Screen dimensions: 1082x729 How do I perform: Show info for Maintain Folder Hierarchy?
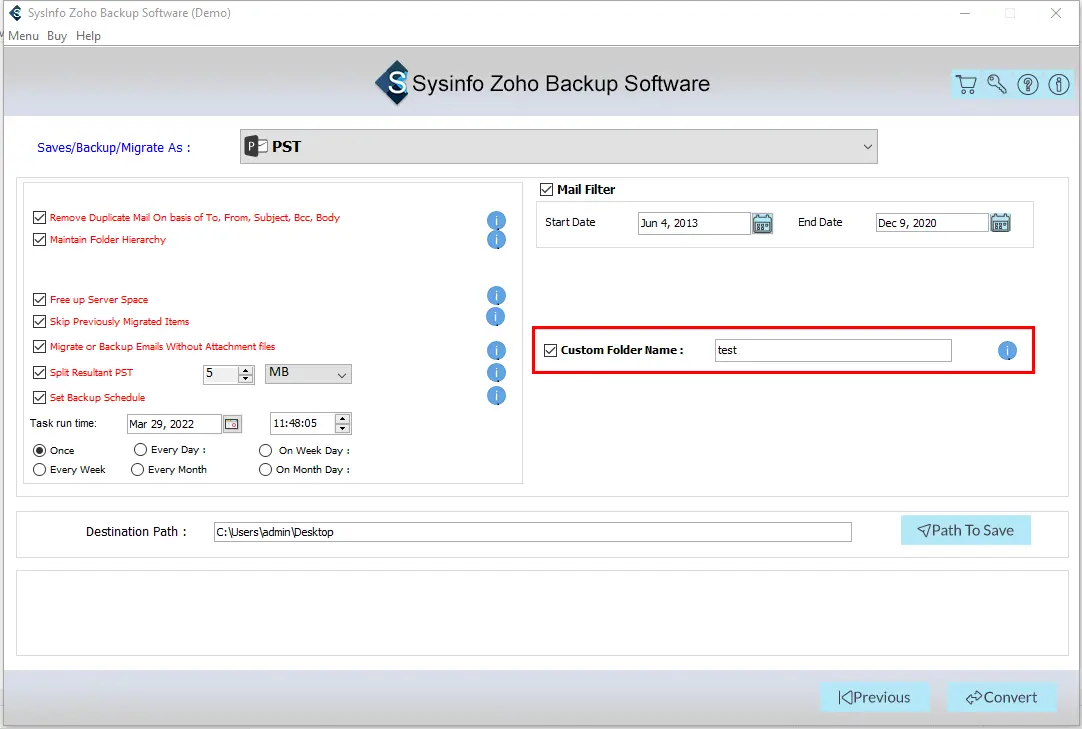pos(496,240)
